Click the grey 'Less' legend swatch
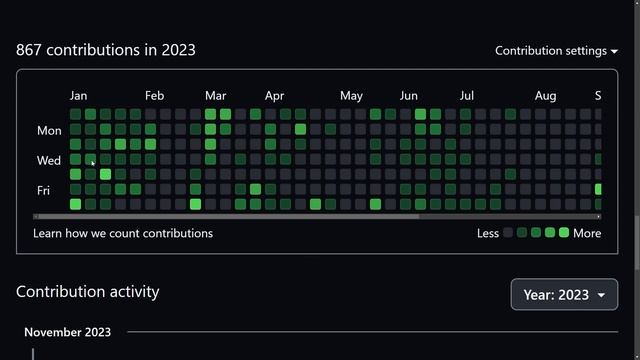This screenshot has height=360, width=640. pos(508,233)
